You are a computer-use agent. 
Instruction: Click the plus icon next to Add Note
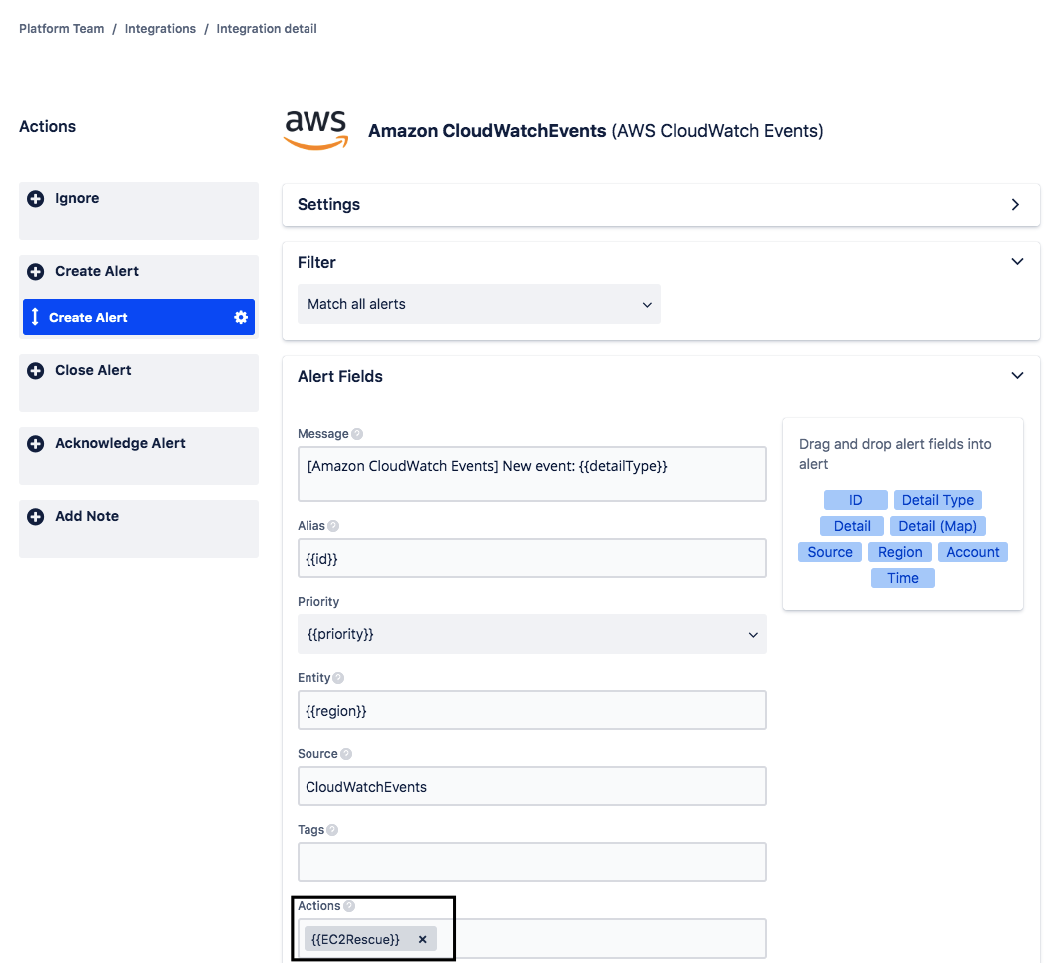[35, 517]
